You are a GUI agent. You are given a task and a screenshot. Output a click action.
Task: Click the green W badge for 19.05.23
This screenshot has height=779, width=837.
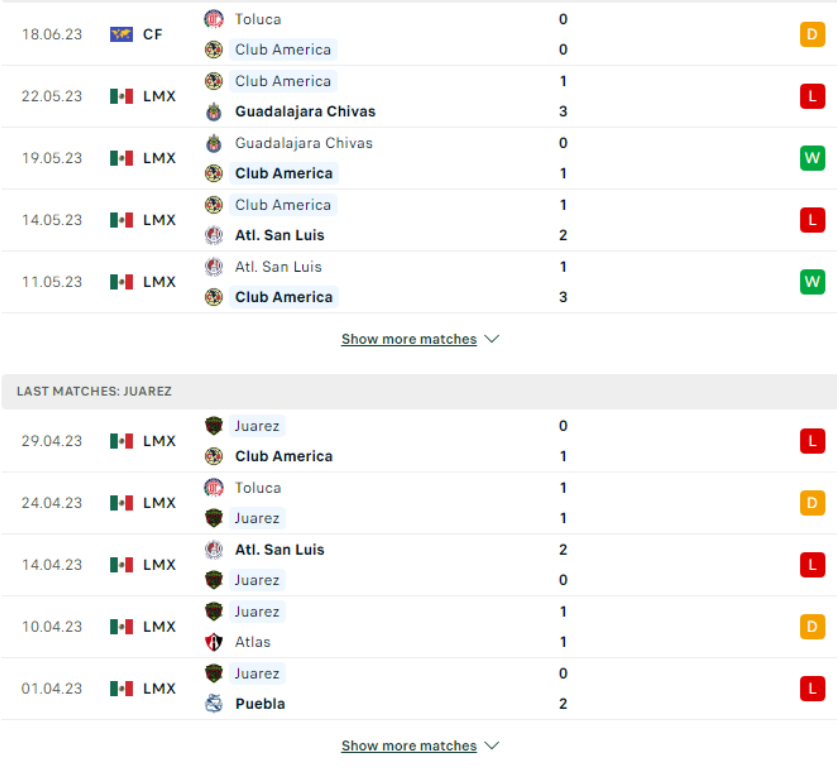click(x=812, y=157)
